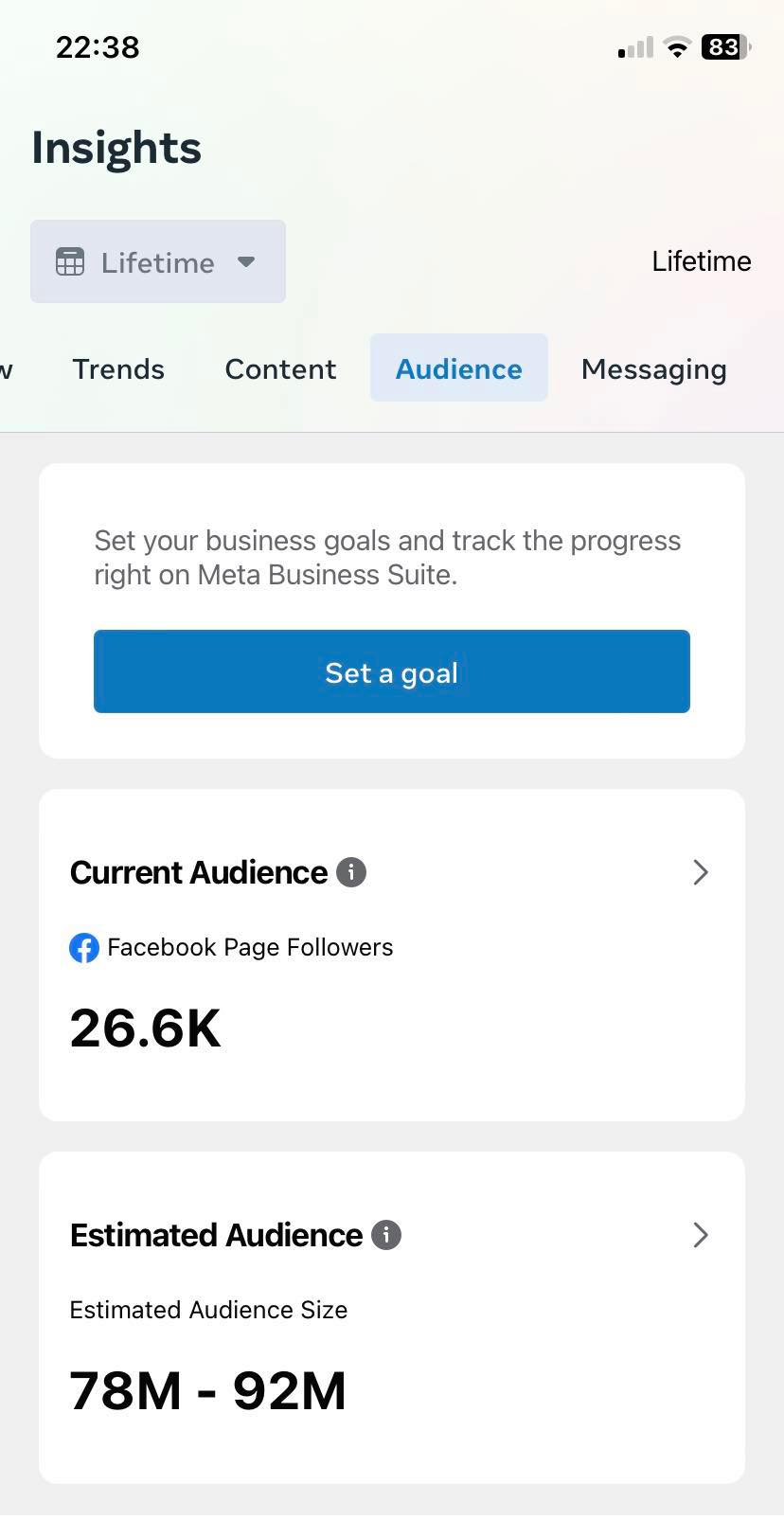Switch to the Trends tab
784x1520 pixels.
coord(118,369)
